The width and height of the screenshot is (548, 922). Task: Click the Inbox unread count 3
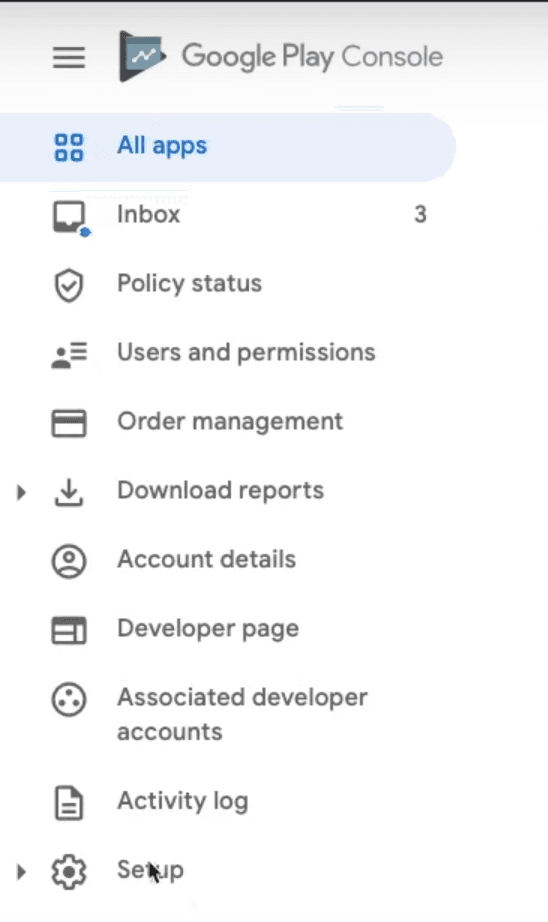(x=420, y=215)
